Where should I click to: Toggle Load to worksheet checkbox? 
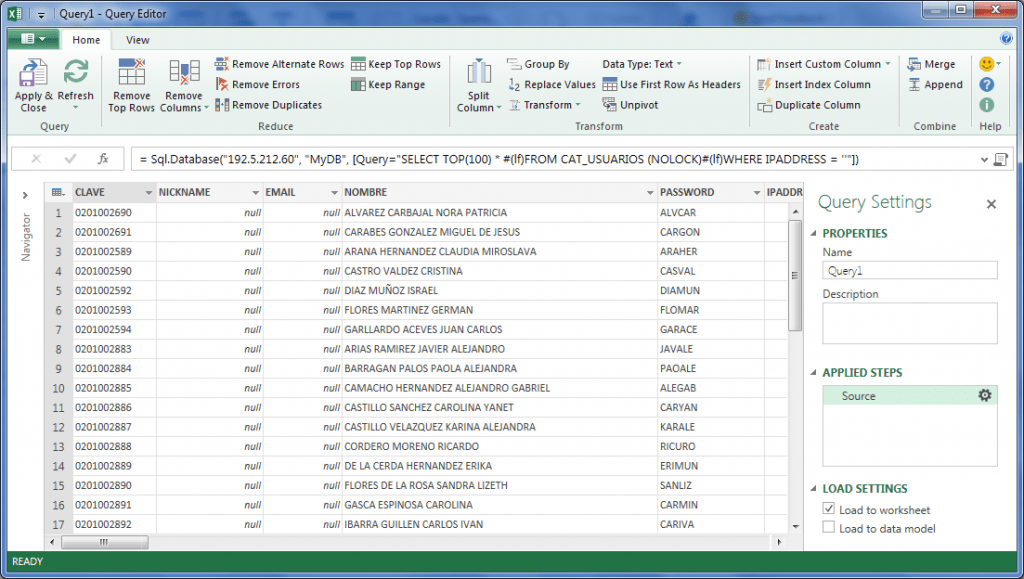point(829,509)
